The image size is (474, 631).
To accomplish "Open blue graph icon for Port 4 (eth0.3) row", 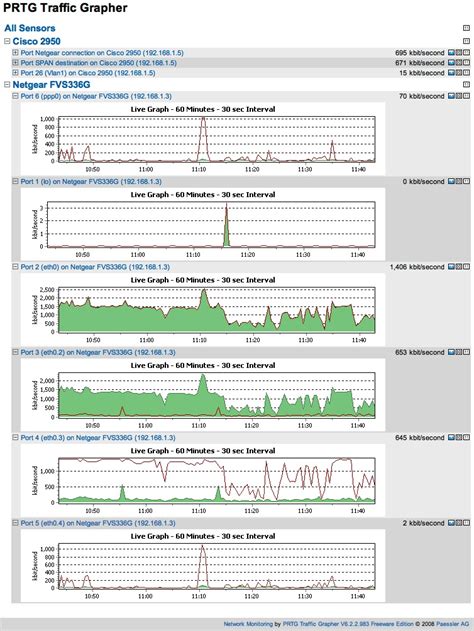I will 451,437.
